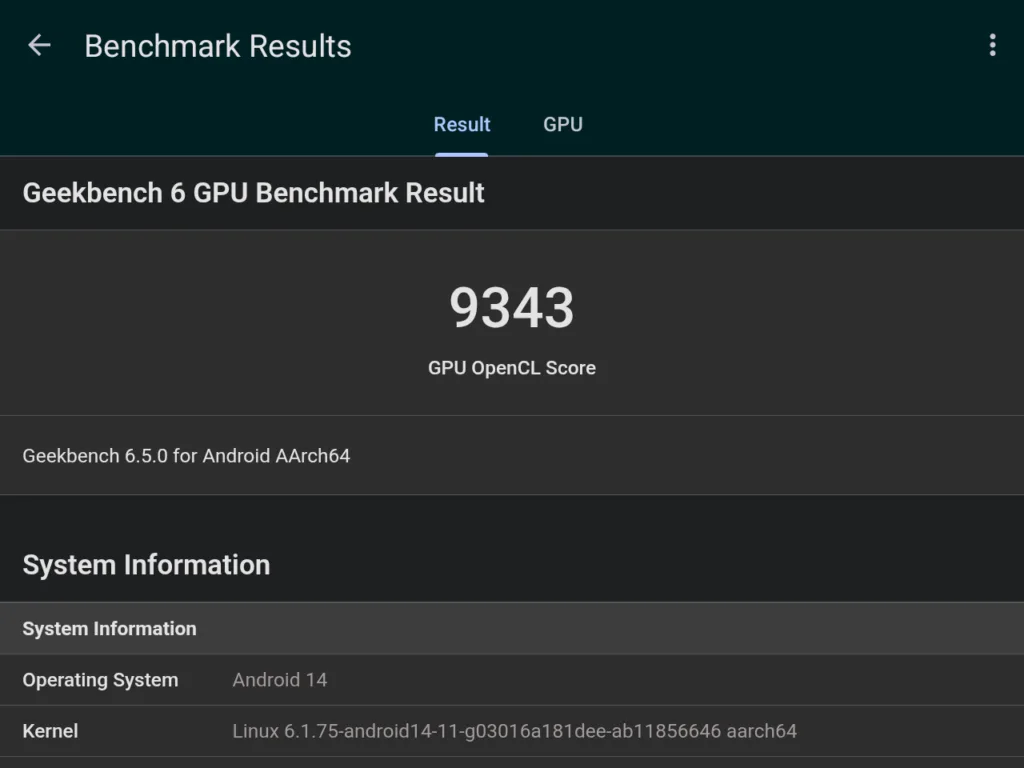Click the Operating System label

pos(100,680)
